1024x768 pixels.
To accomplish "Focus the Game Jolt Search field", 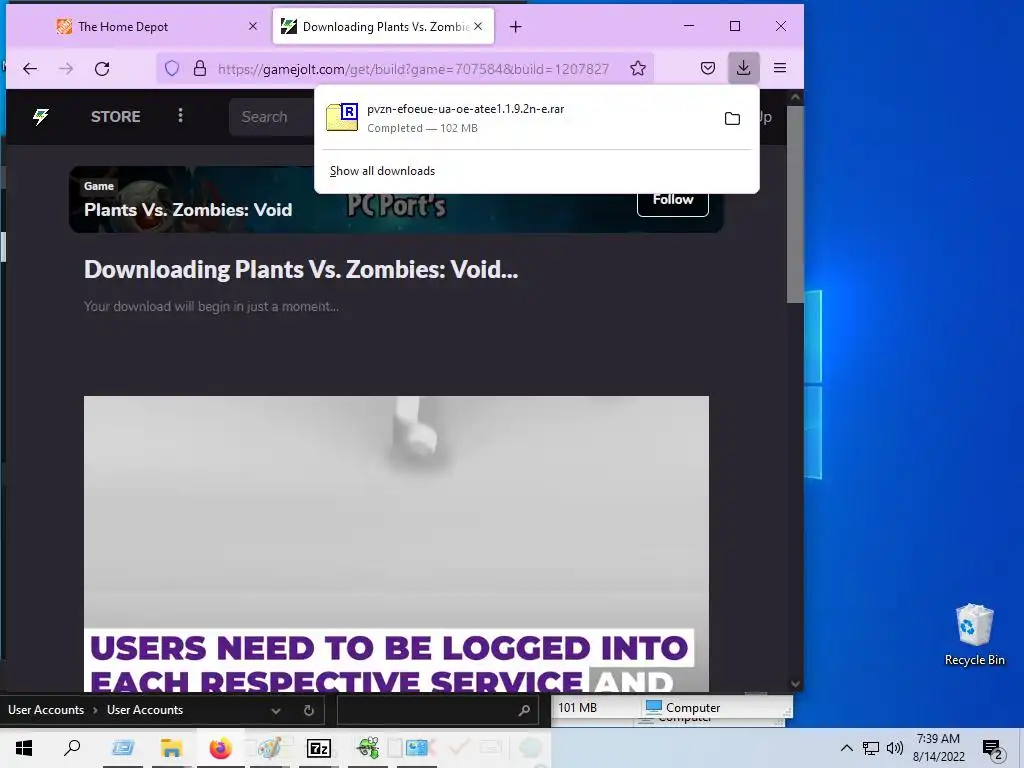I will pyautogui.click(x=272, y=117).
